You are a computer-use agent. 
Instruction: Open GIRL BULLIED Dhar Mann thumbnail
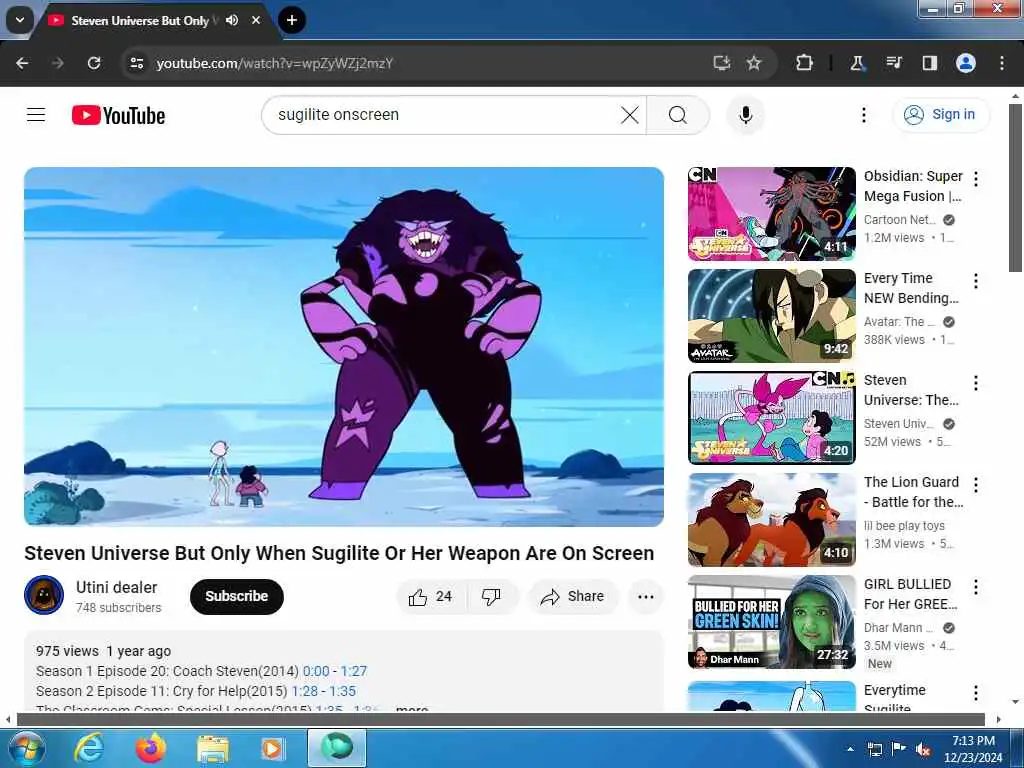772,622
